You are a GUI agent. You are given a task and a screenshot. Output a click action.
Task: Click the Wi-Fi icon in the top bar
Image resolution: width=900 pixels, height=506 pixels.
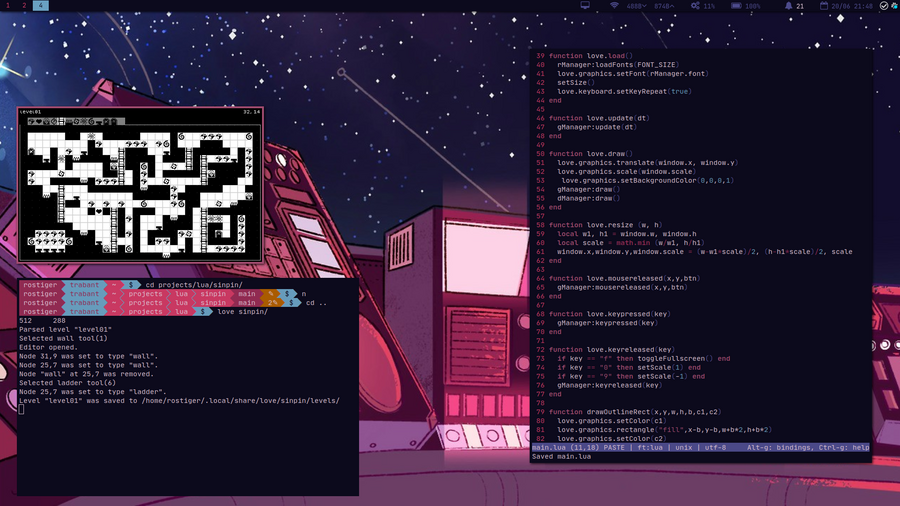point(614,6)
